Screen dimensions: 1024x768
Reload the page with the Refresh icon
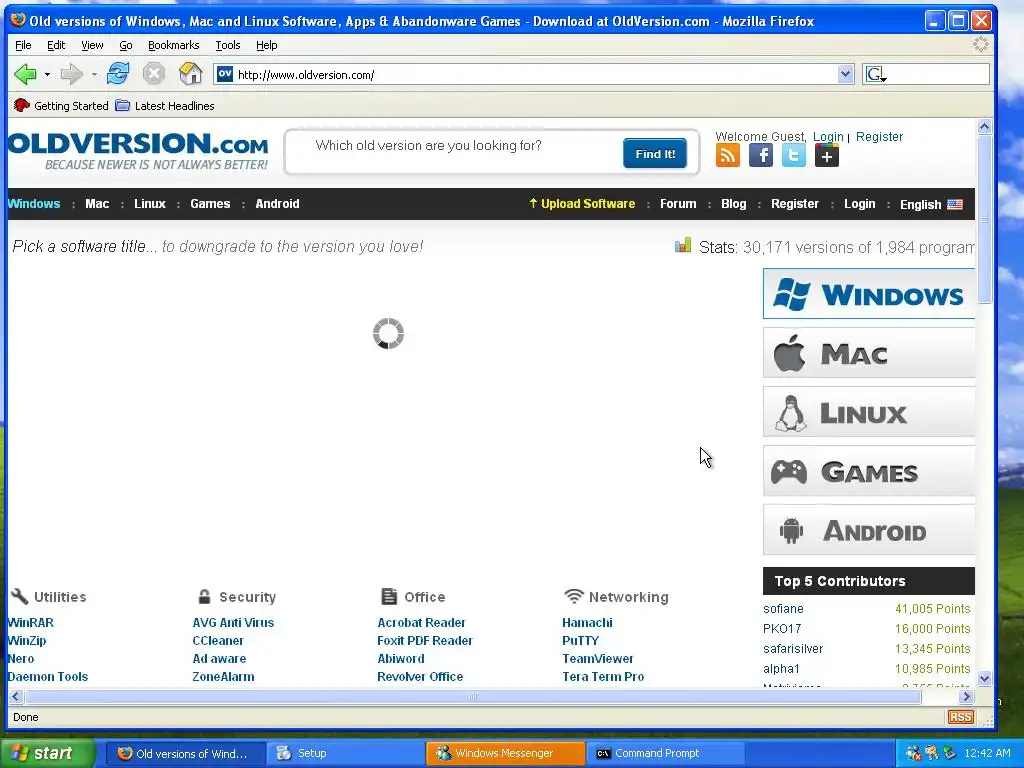pyautogui.click(x=118, y=73)
